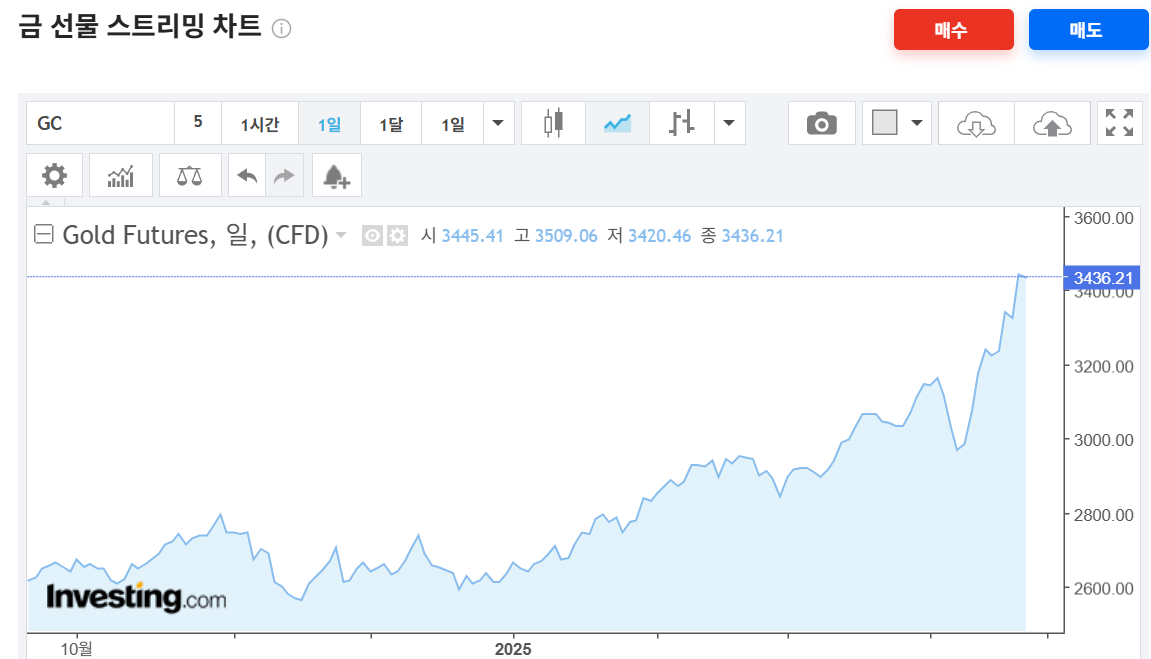This screenshot has width=1151, height=659.
Task: Open chart settings gear icon
Action: click(54, 175)
